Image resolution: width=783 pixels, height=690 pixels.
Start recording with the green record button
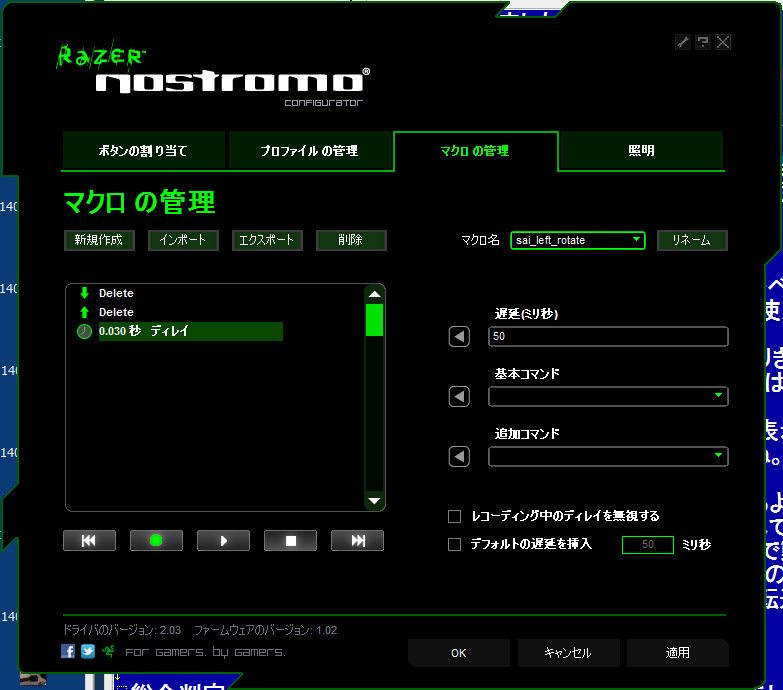click(x=156, y=541)
